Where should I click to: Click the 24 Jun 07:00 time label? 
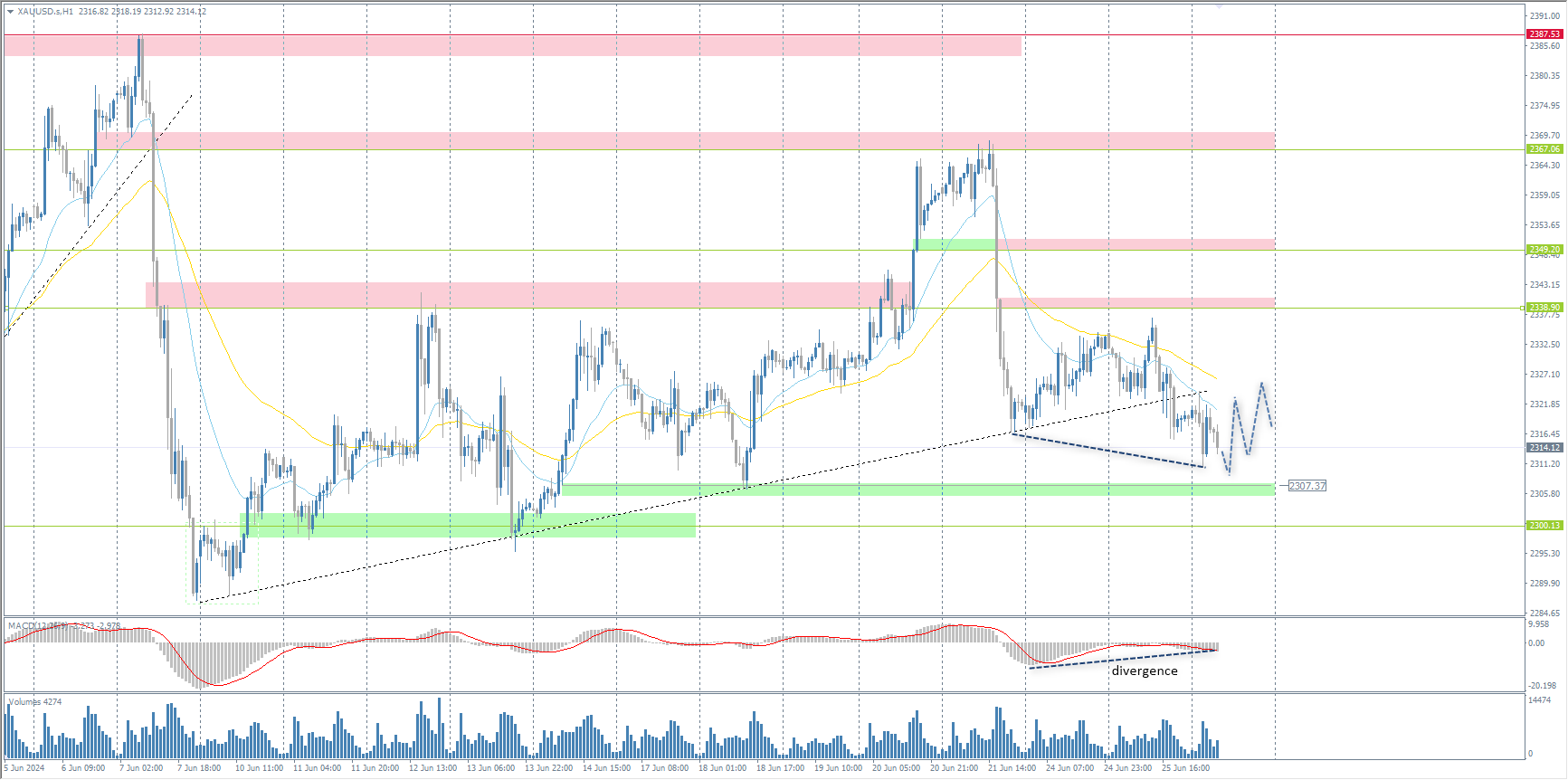1069,768
